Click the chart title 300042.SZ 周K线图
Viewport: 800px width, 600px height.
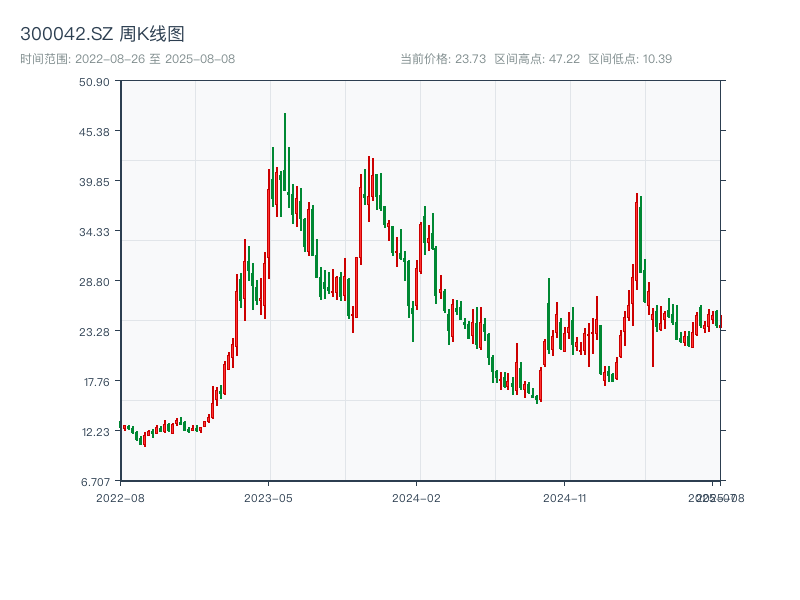102,34
